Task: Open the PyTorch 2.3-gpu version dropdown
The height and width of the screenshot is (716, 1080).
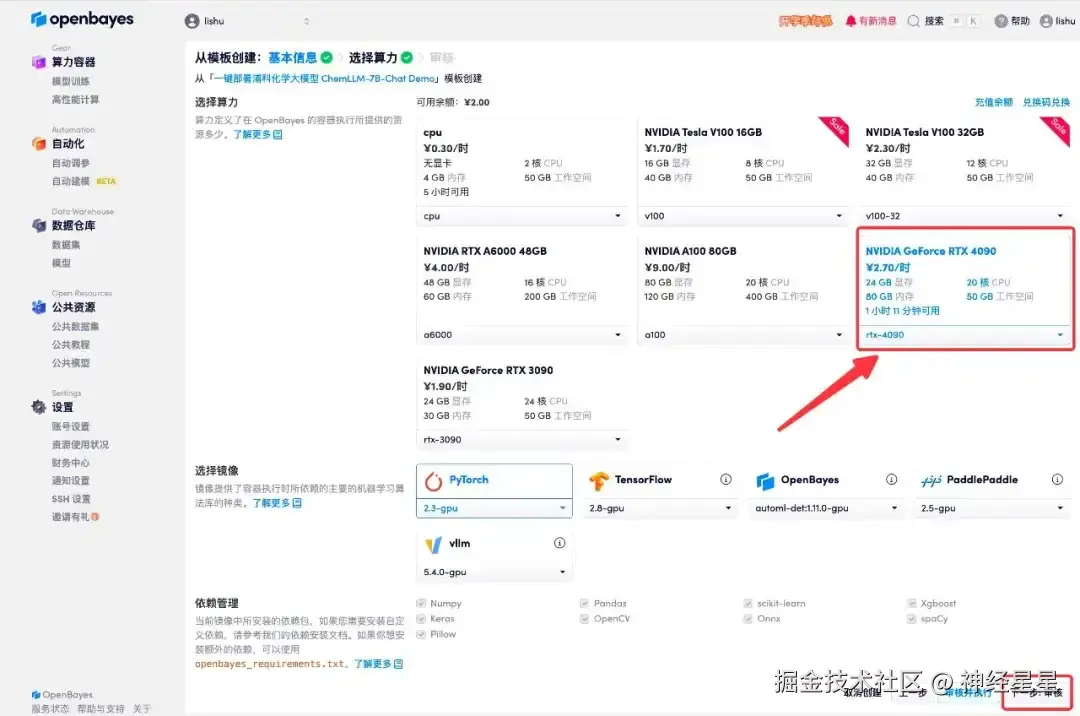Action: pos(495,508)
